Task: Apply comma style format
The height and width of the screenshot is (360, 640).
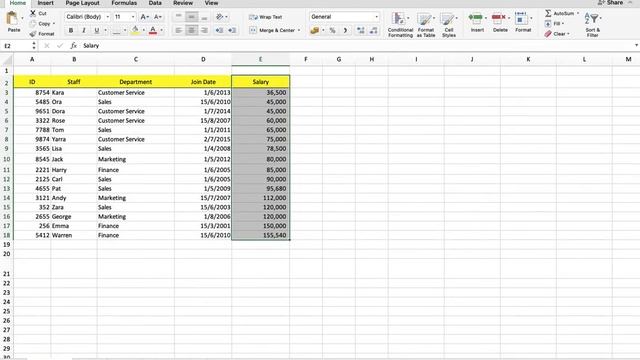Action: click(345, 30)
